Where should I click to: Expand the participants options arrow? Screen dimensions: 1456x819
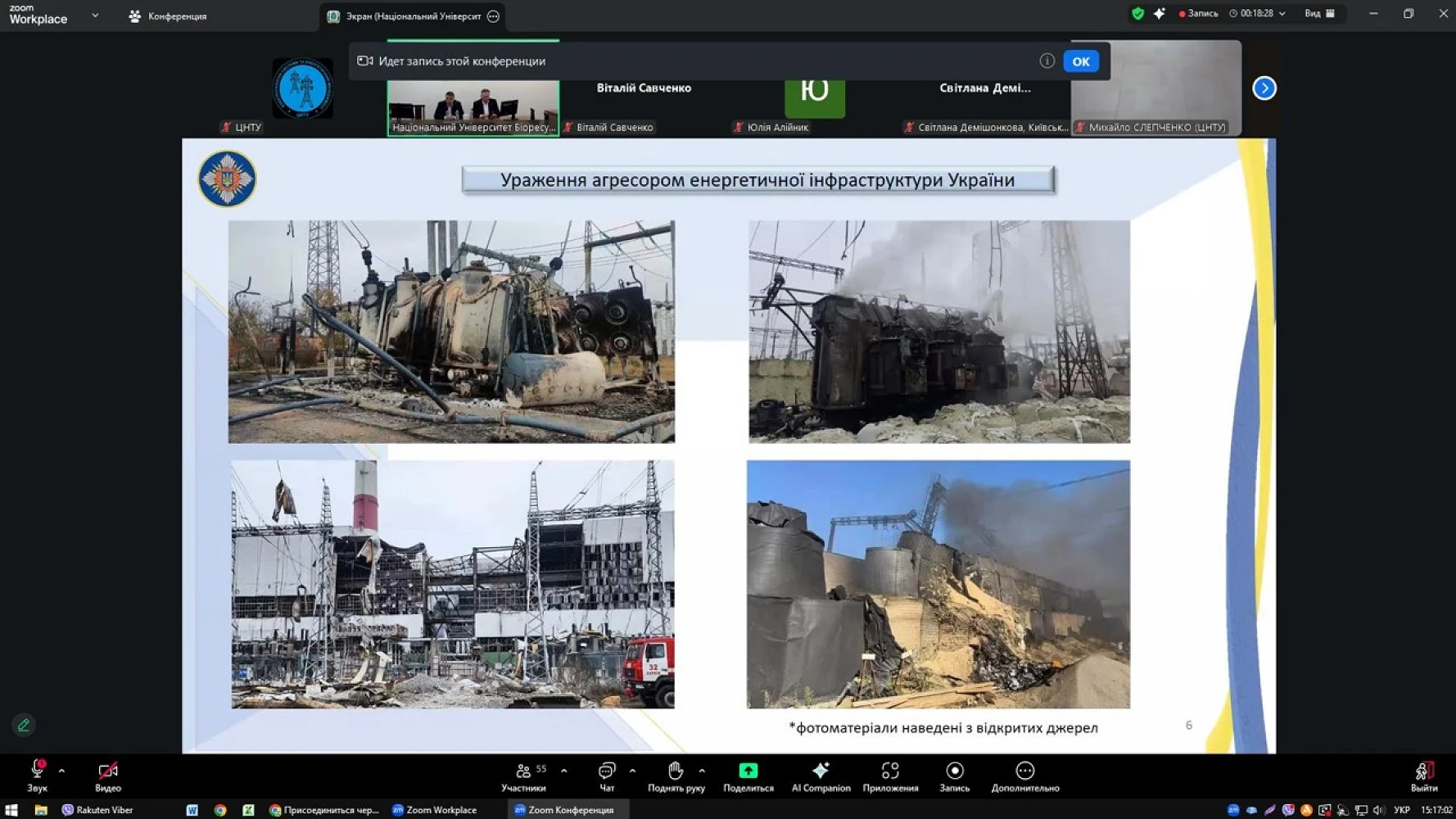(x=564, y=771)
